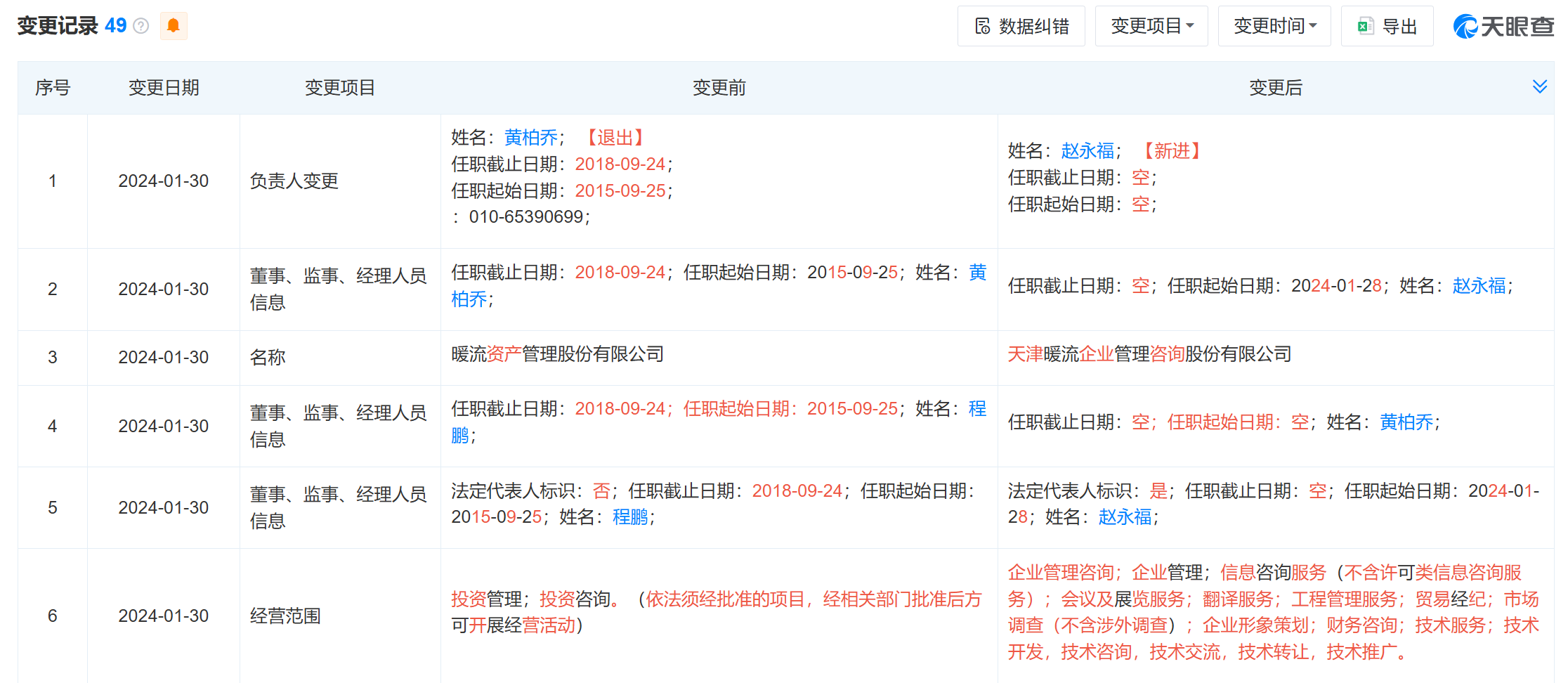1568x683 pixels.
Task: Open the 变更时间 filter dropdown
Action: pos(1274,25)
